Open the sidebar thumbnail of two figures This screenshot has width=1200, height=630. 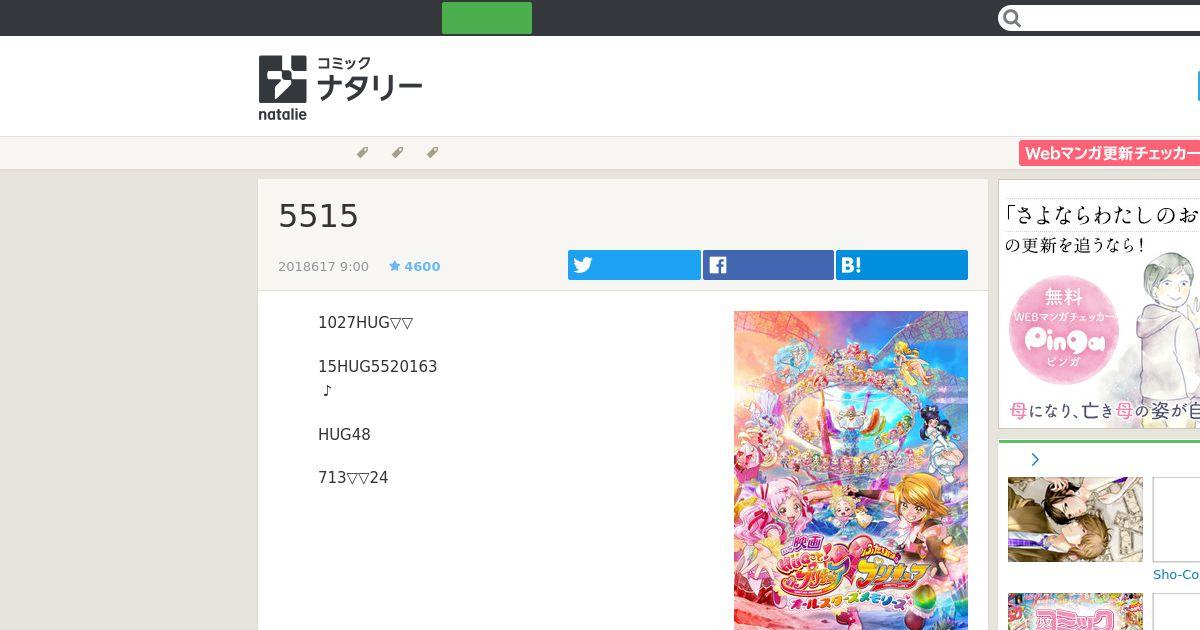pos(1075,519)
